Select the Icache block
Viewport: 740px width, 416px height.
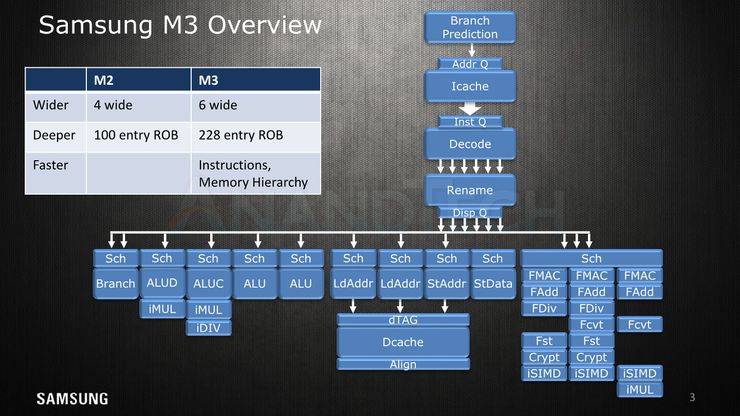(470, 86)
